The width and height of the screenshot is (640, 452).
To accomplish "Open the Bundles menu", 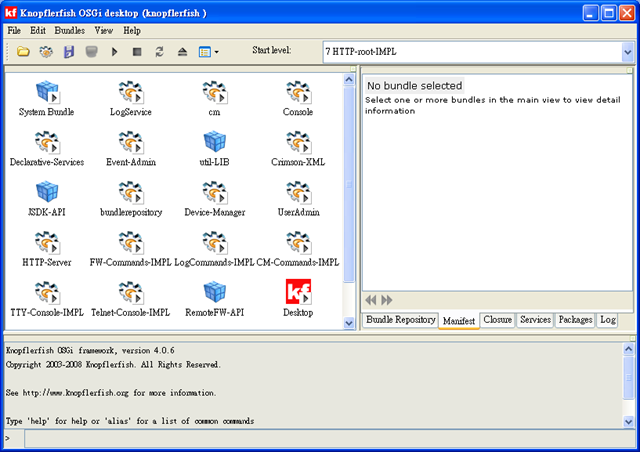I will 70,31.
